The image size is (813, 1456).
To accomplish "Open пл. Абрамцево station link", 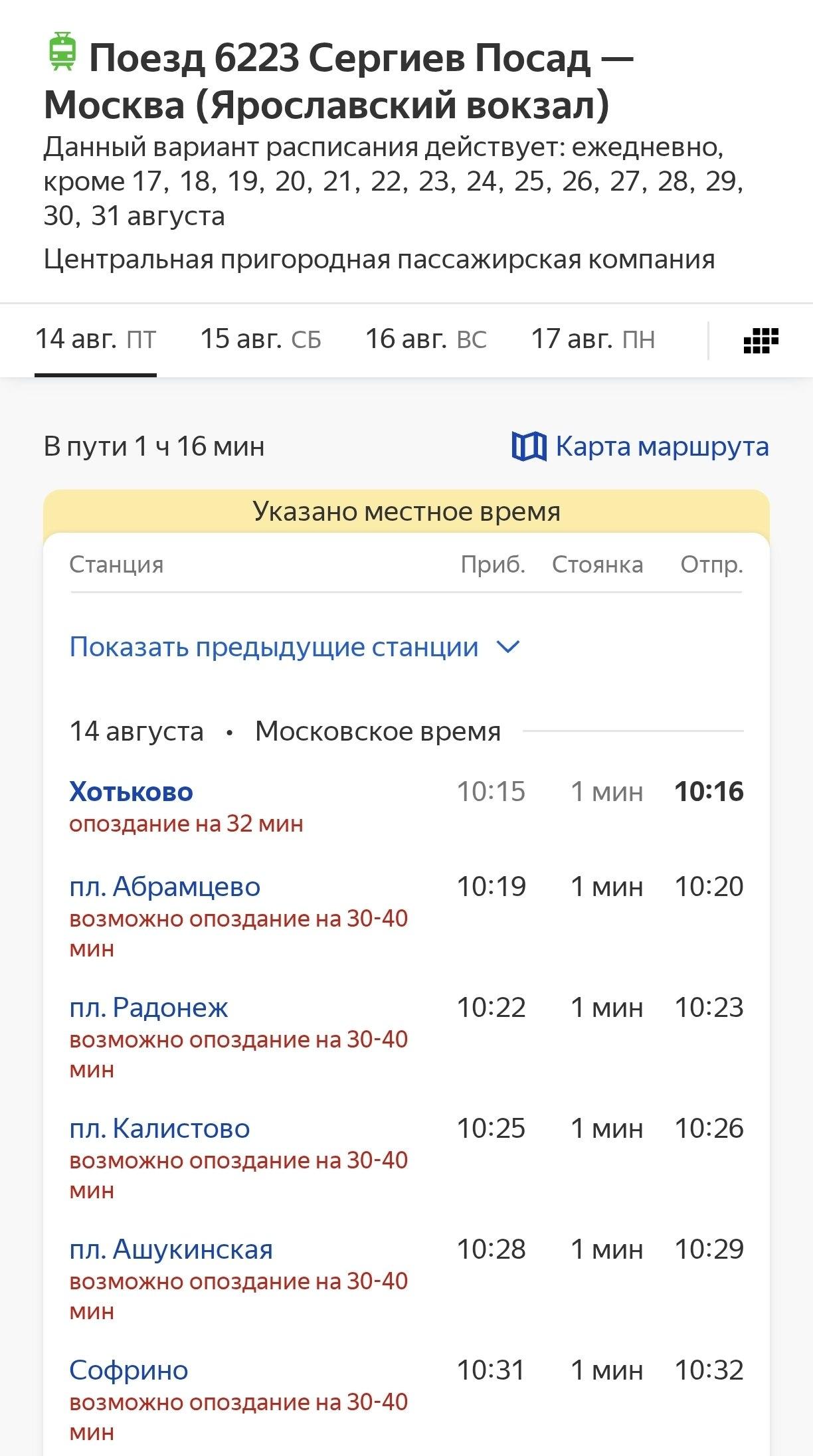I will [165, 887].
